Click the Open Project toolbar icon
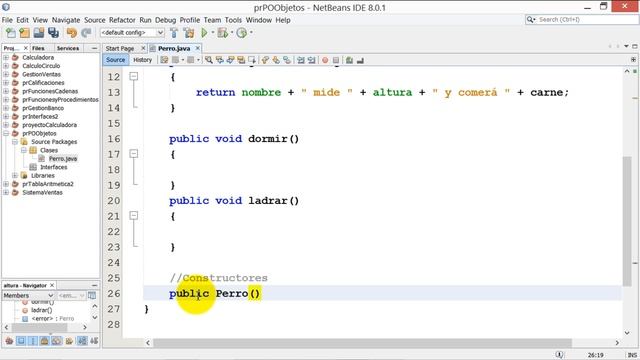640x360 pixels. click(39, 33)
